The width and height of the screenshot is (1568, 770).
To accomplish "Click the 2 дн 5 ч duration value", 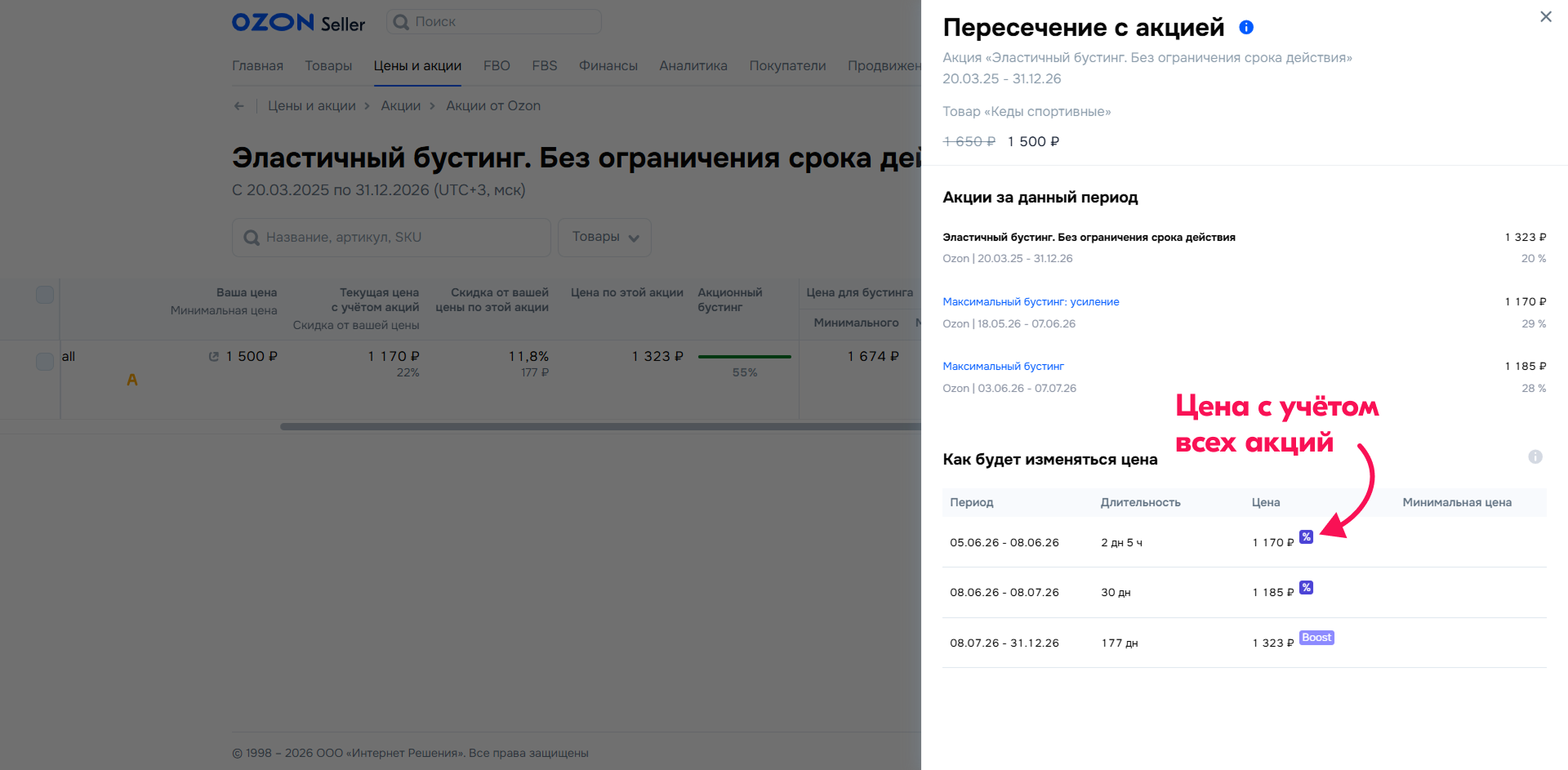I will click(x=1121, y=543).
